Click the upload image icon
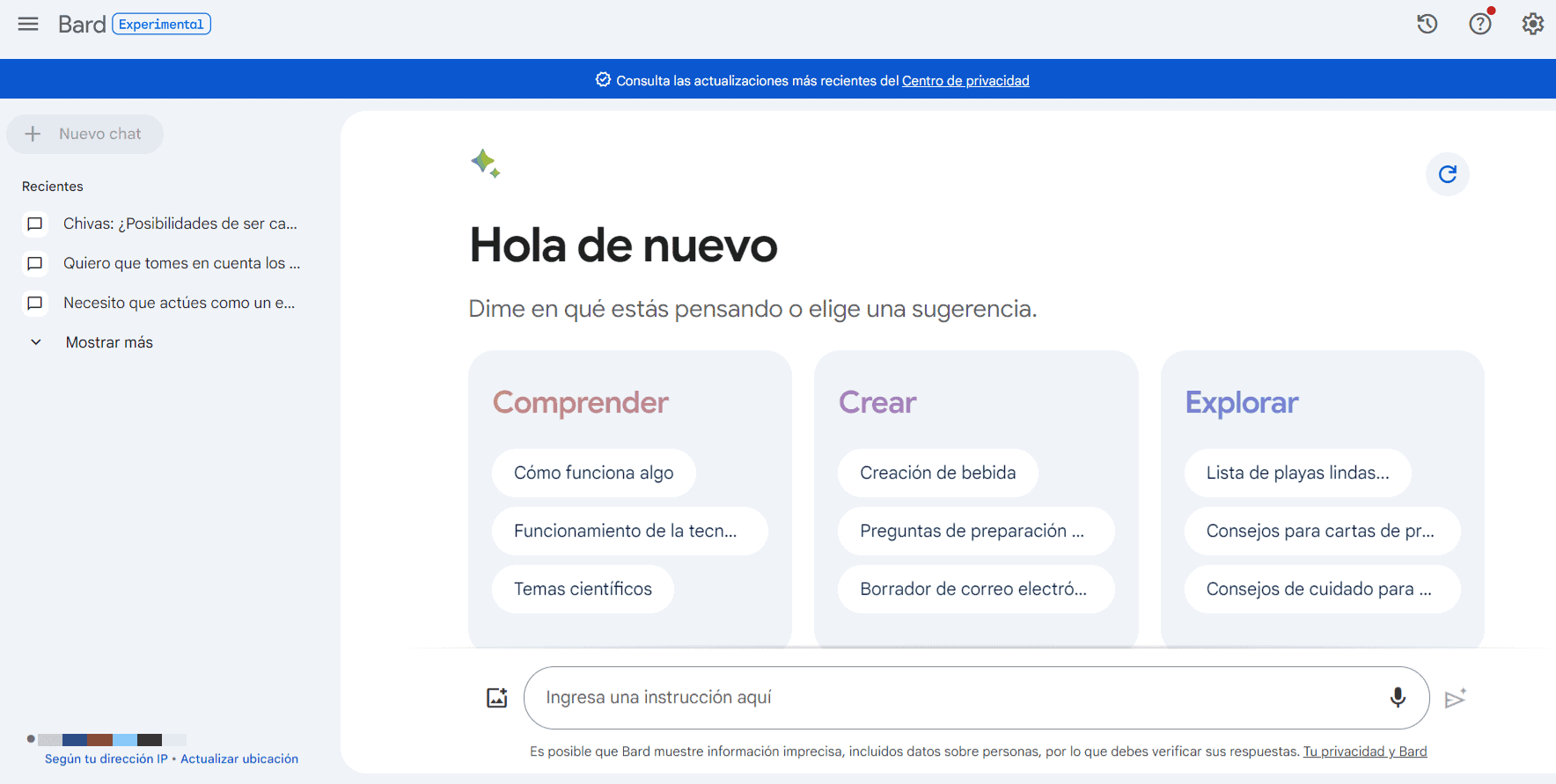 [497, 698]
